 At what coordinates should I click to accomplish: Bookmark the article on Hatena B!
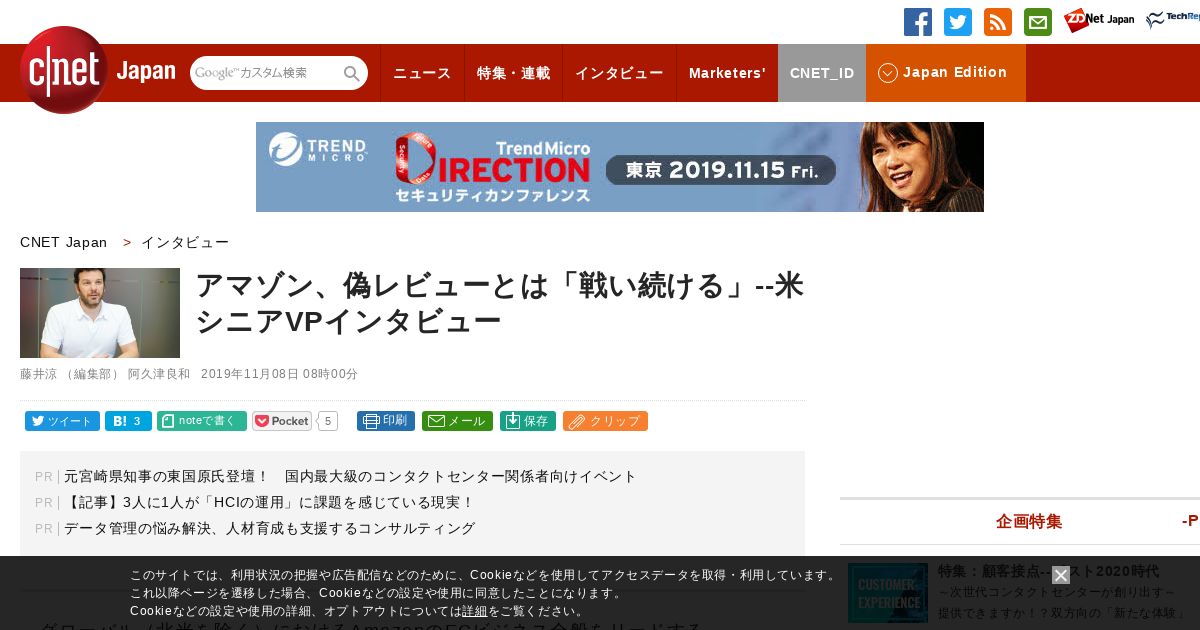pyautogui.click(x=128, y=421)
